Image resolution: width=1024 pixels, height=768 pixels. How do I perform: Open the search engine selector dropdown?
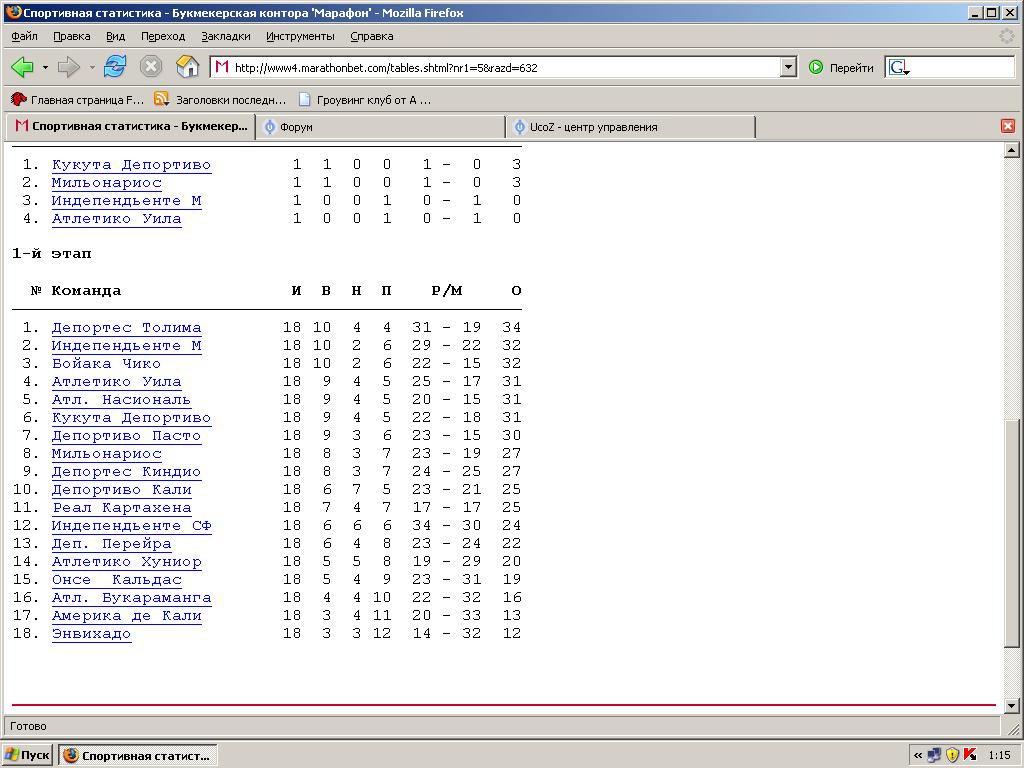(x=899, y=68)
